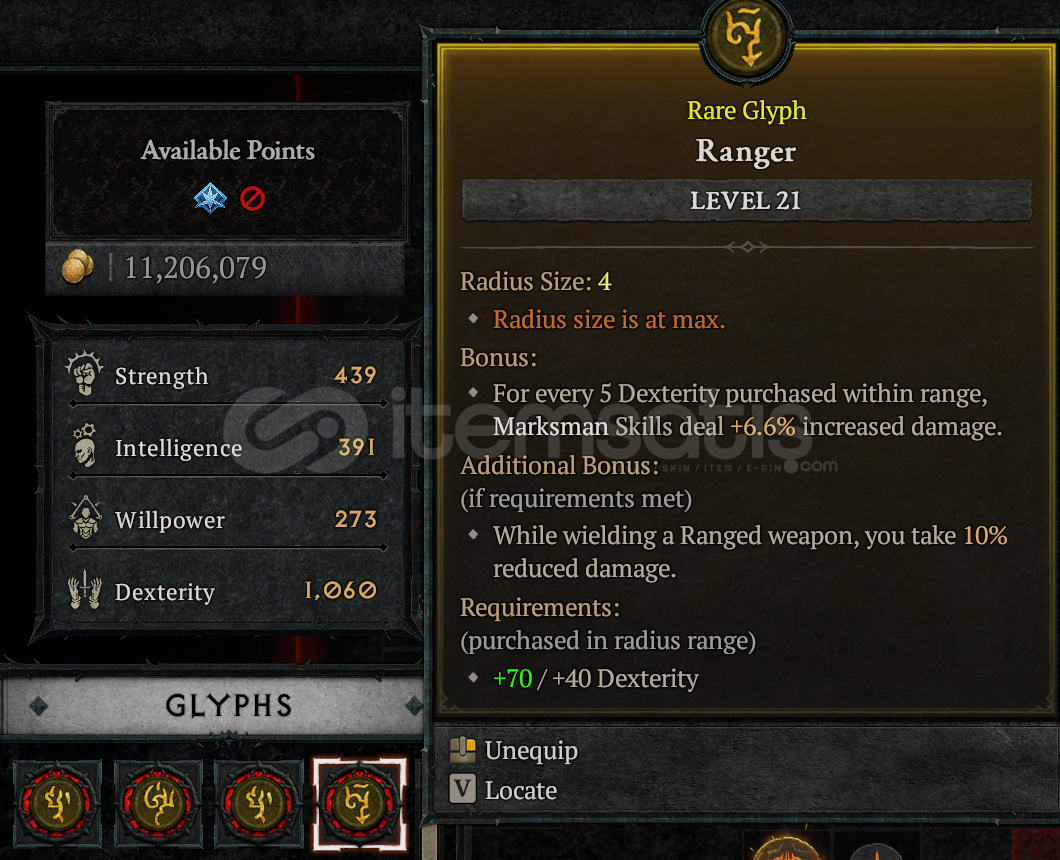Click the gold coins icon
Screen dimensions: 1060x860
(x=77, y=266)
